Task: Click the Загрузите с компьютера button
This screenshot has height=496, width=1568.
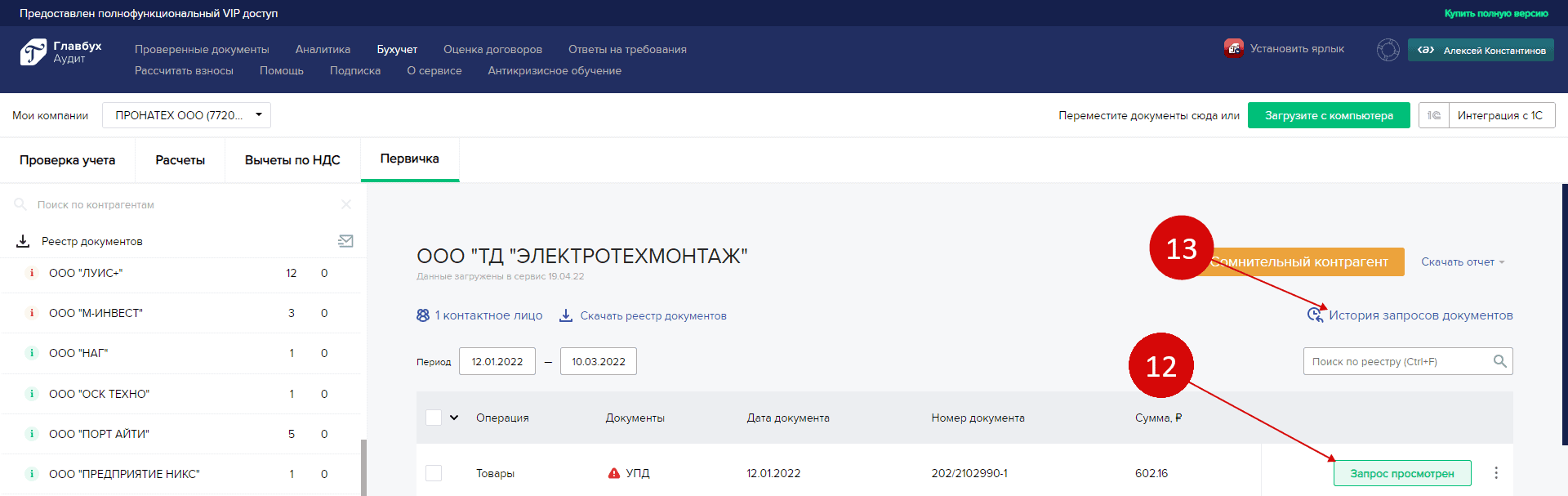Action: tap(1329, 115)
